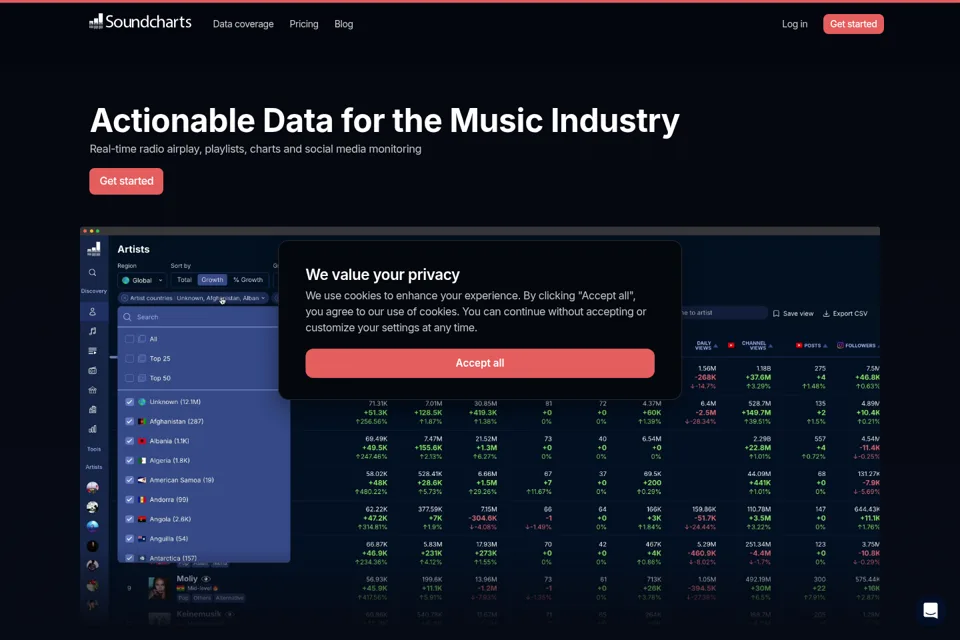Open the Charts bar-graph sidebar icon
The image size is (960, 640).
click(92, 429)
